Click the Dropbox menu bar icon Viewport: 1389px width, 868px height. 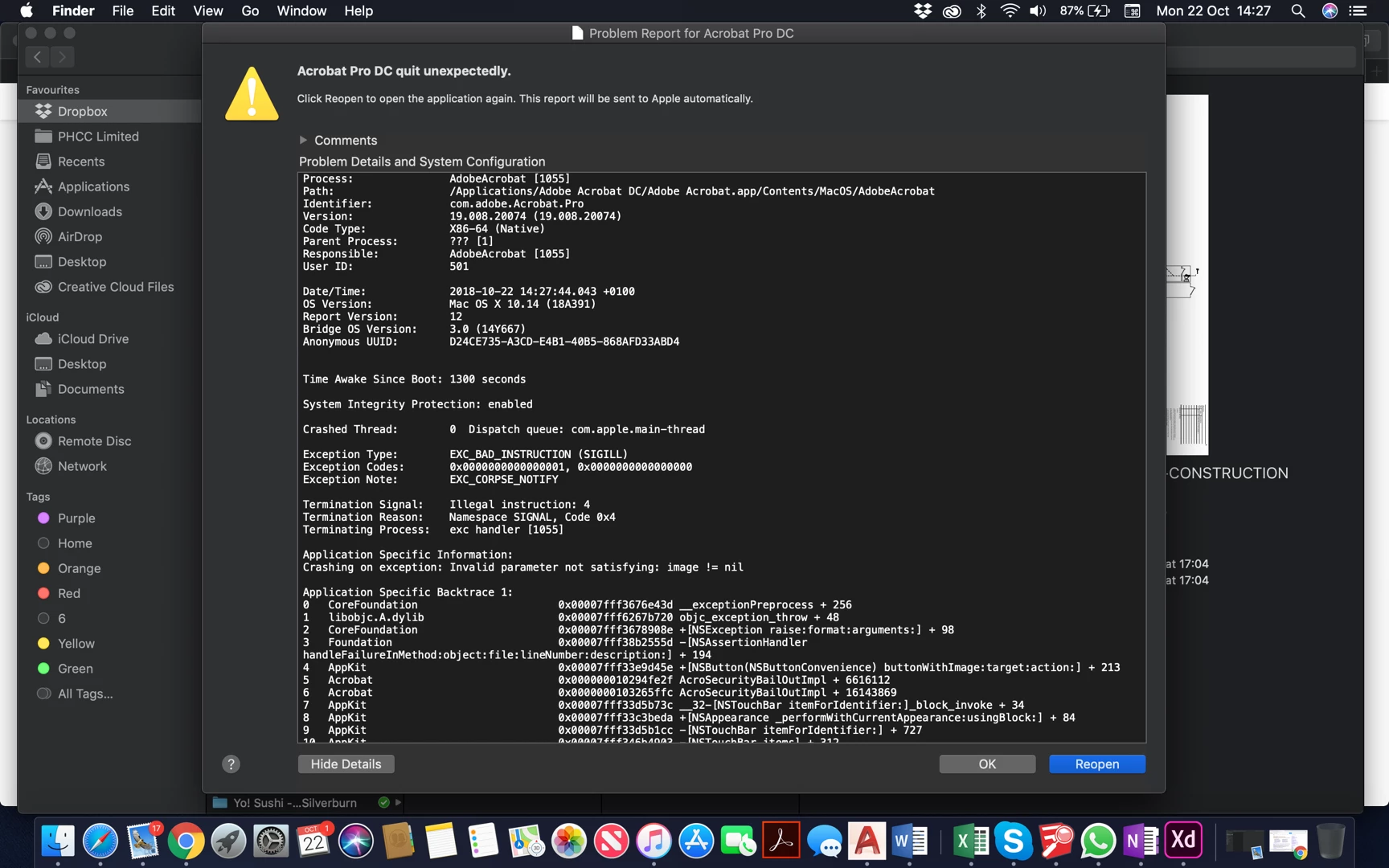[x=923, y=10]
